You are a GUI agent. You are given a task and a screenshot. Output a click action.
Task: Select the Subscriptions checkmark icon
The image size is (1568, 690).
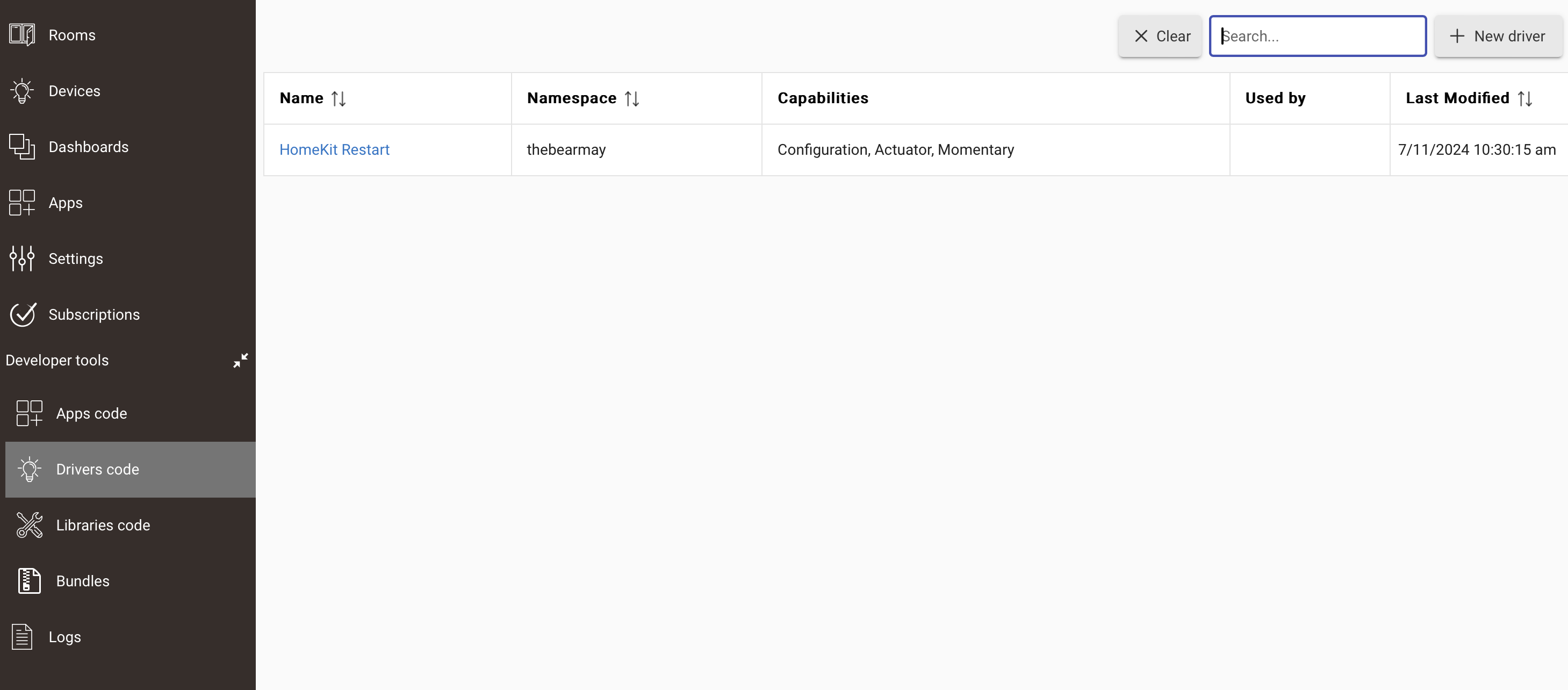tap(23, 314)
